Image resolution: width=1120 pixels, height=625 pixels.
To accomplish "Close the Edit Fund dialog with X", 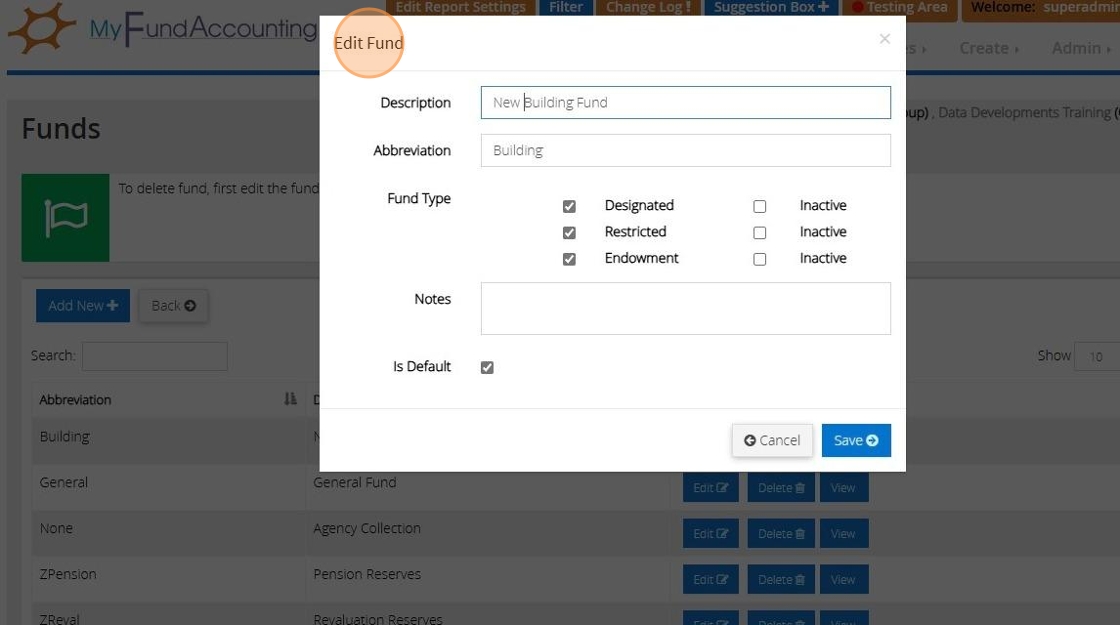I will click(x=884, y=39).
